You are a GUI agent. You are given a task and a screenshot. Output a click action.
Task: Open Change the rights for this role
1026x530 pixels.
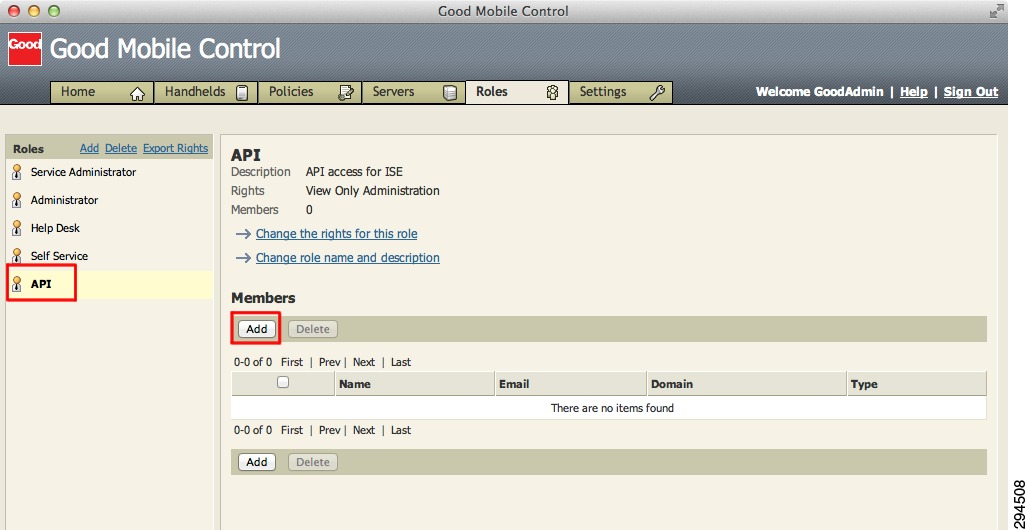(336, 234)
